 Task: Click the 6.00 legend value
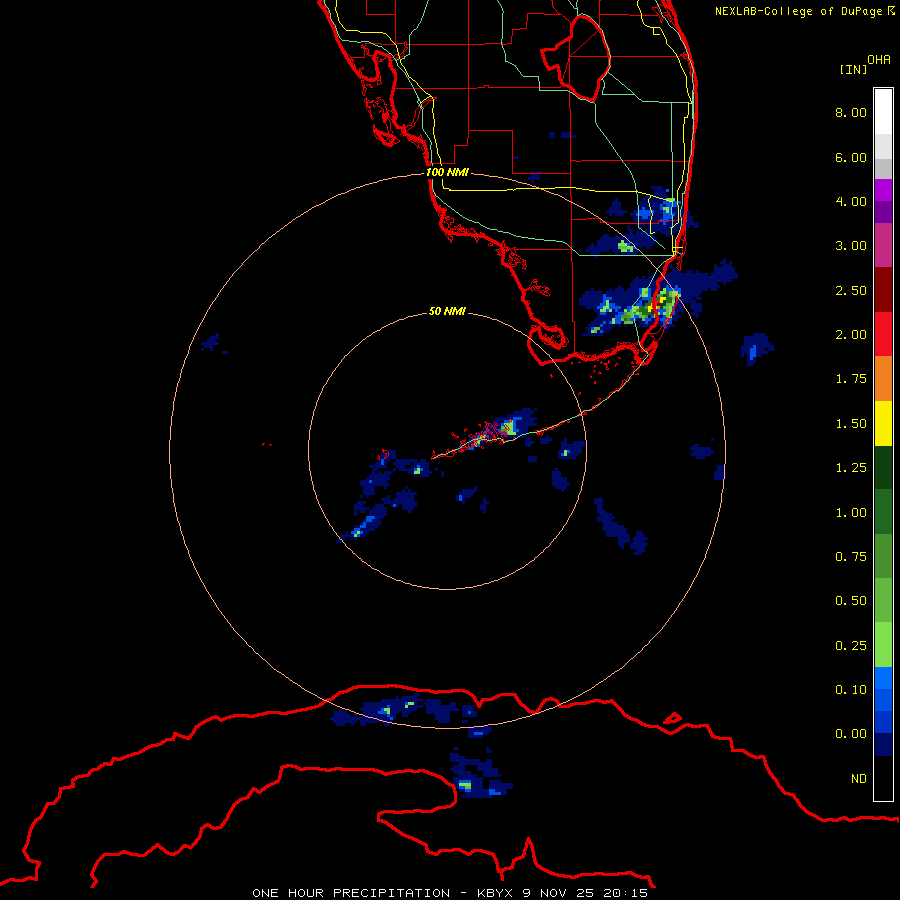[x=851, y=157]
